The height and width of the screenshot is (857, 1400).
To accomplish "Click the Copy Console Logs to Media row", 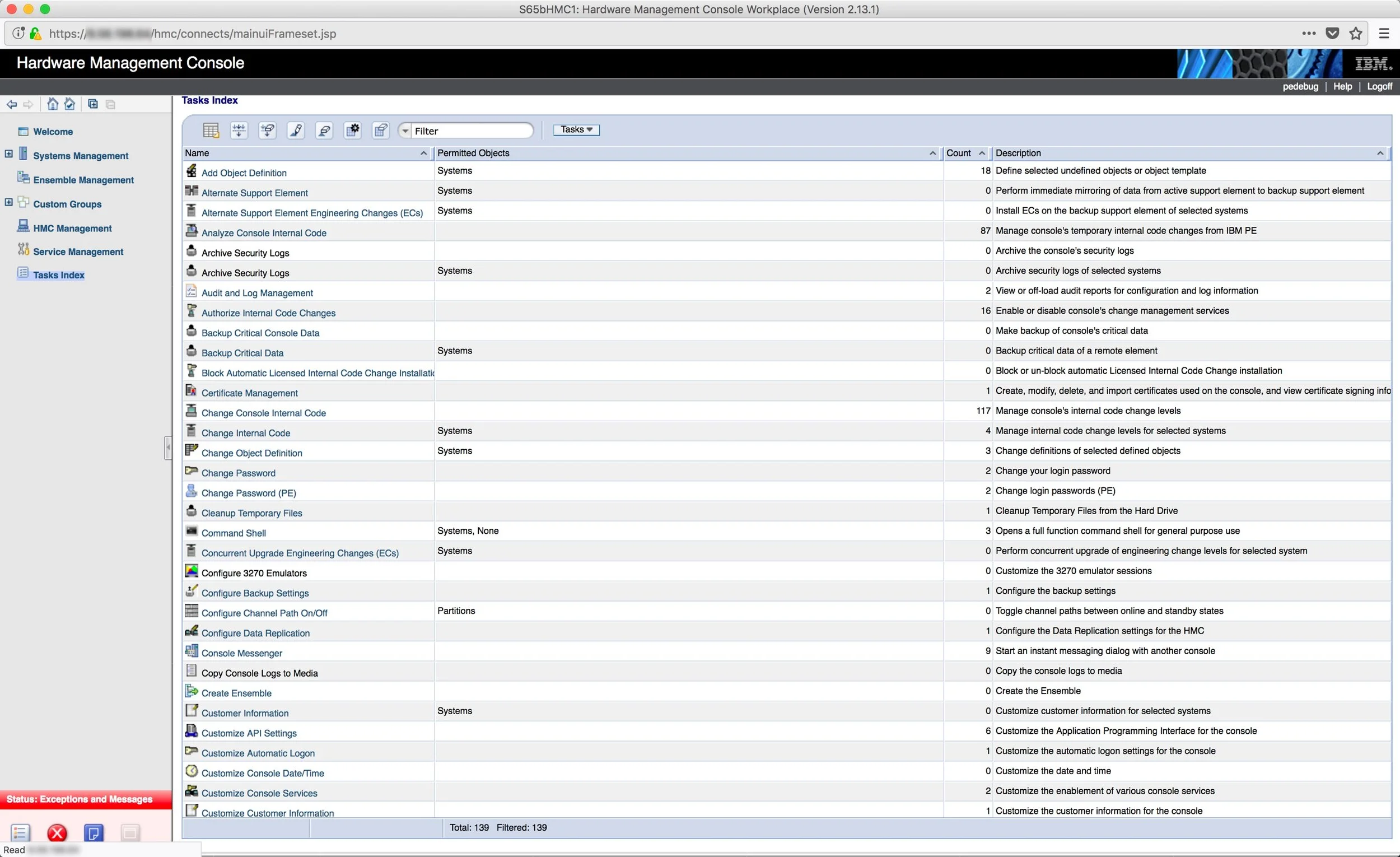I will click(x=786, y=671).
